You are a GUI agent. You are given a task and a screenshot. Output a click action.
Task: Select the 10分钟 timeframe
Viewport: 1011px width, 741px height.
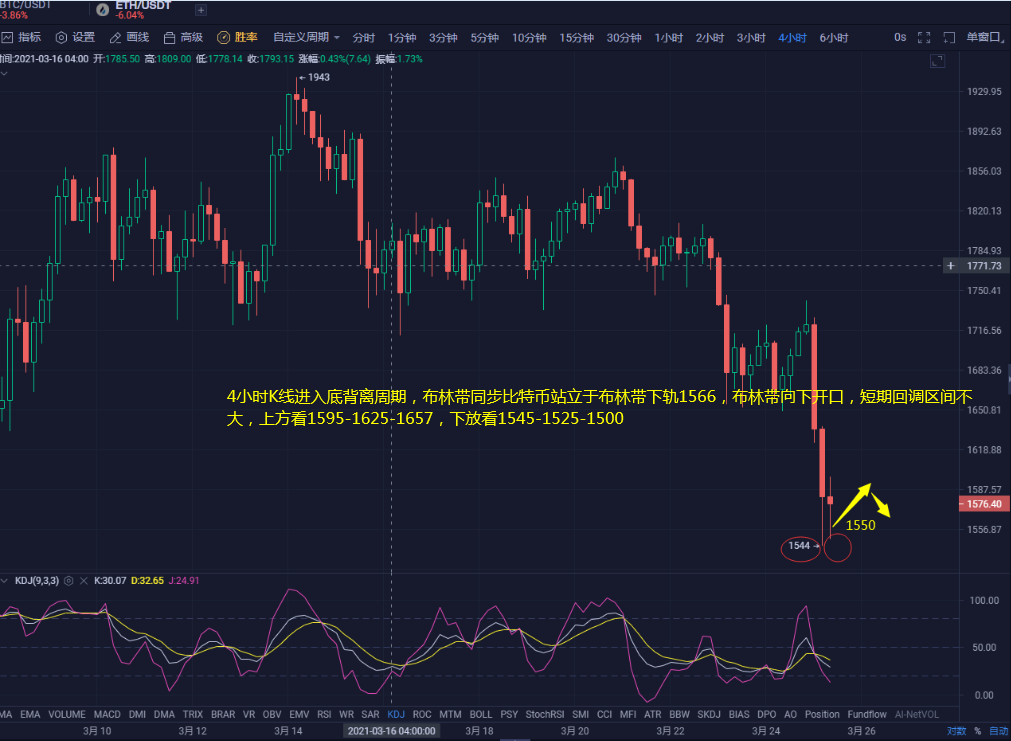pyautogui.click(x=529, y=37)
